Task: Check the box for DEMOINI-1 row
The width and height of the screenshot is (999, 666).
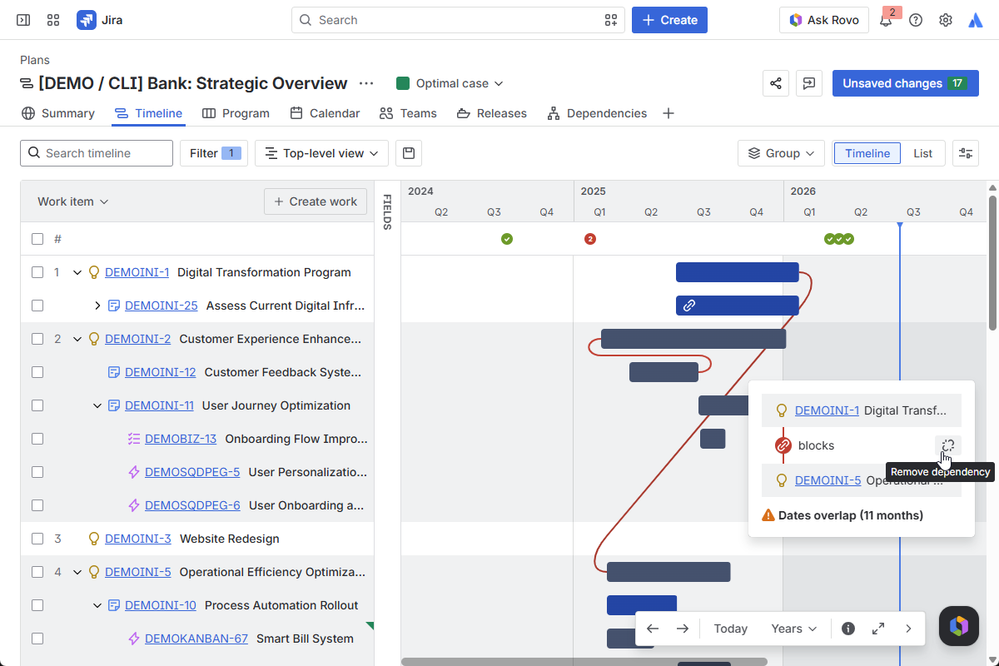Action: (x=38, y=272)
